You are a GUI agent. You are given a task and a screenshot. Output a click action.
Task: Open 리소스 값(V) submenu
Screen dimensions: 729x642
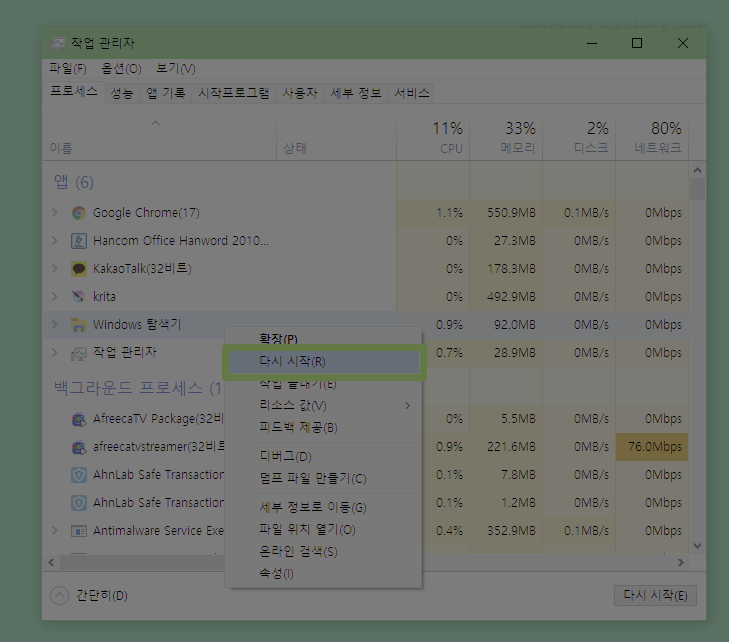[x=324, y=405]
